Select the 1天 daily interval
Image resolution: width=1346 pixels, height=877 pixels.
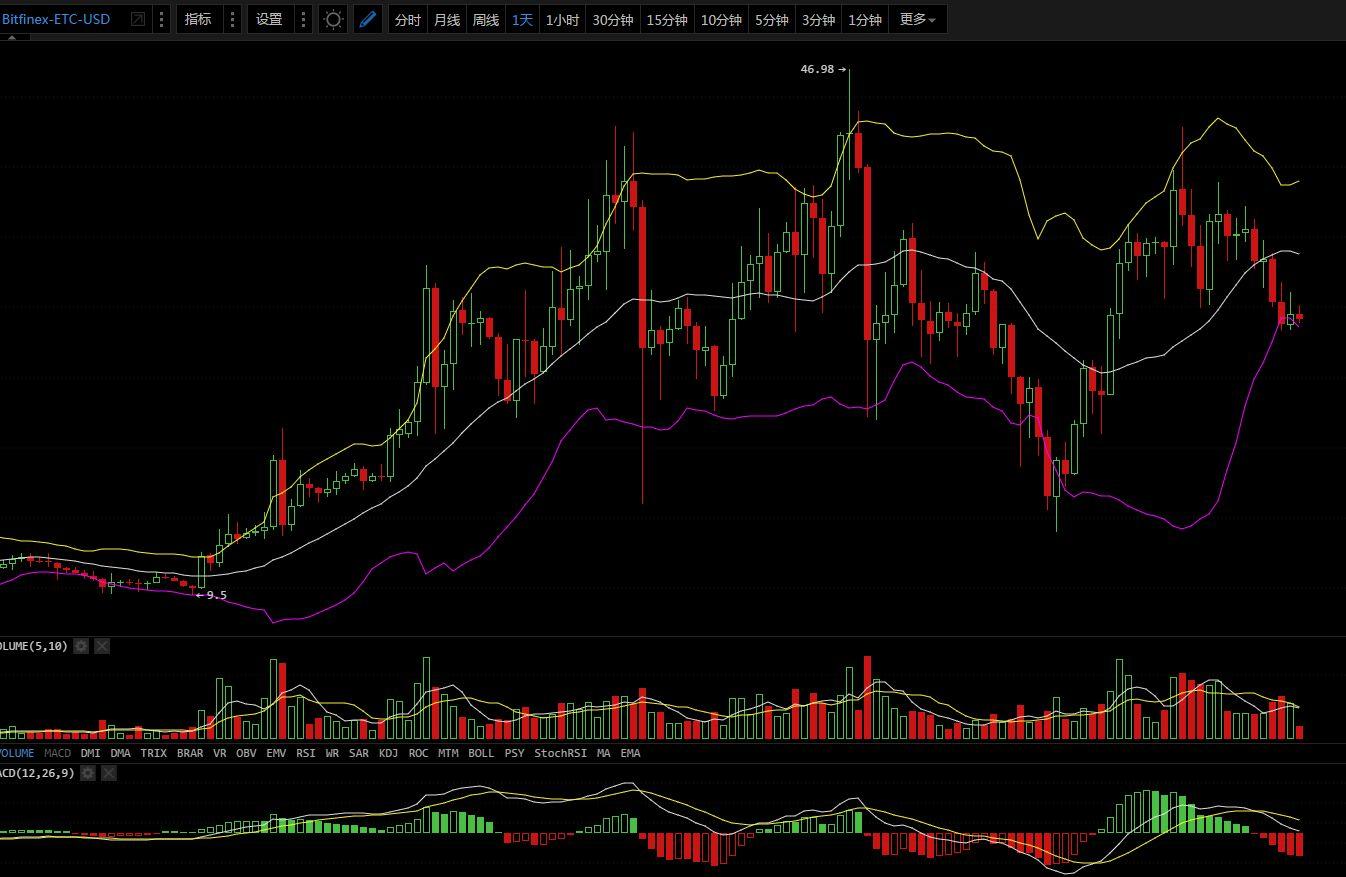pyautogui.click(x=523, y=20)
